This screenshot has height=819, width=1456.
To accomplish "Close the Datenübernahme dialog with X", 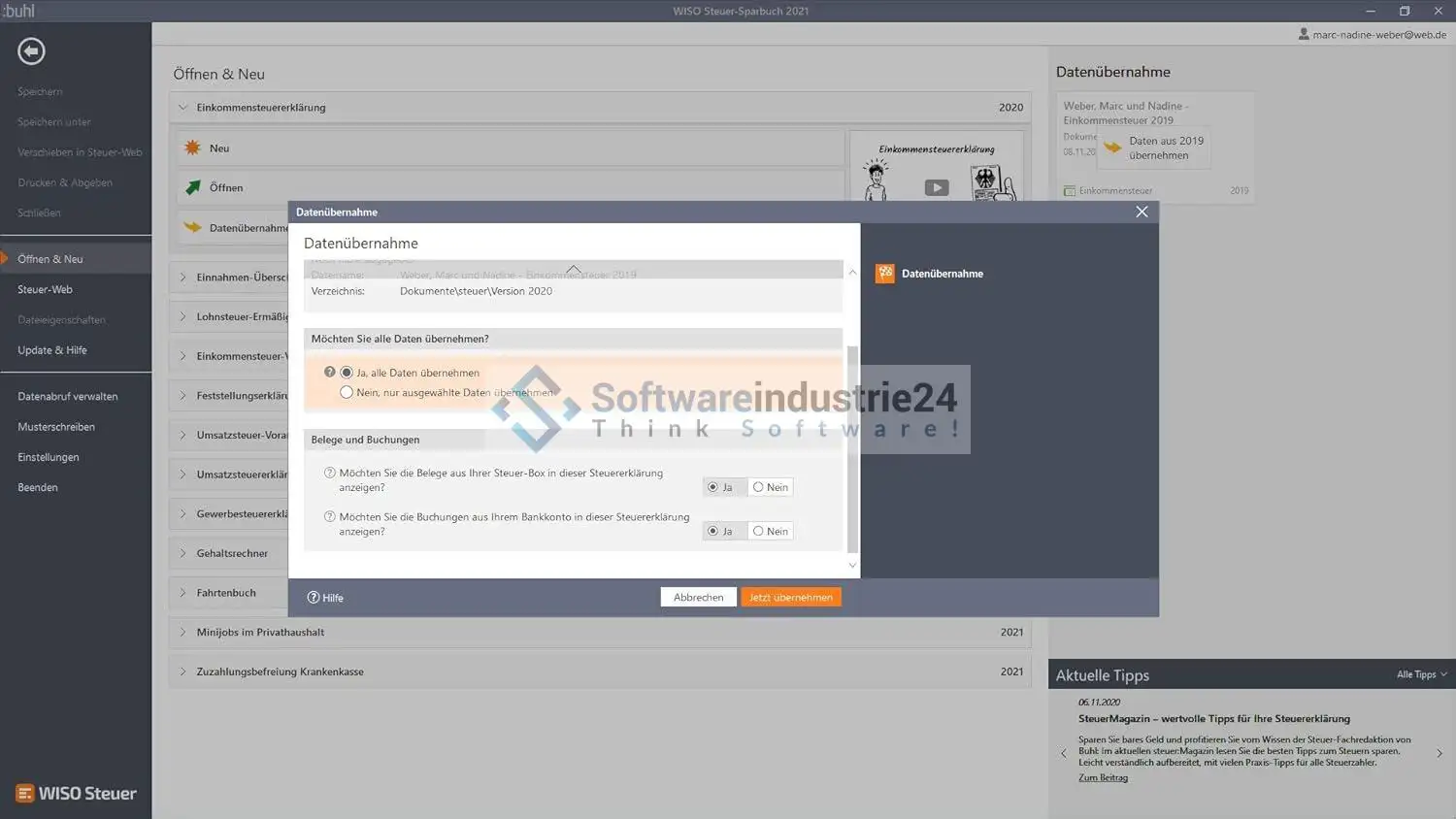I will 1142,212.
